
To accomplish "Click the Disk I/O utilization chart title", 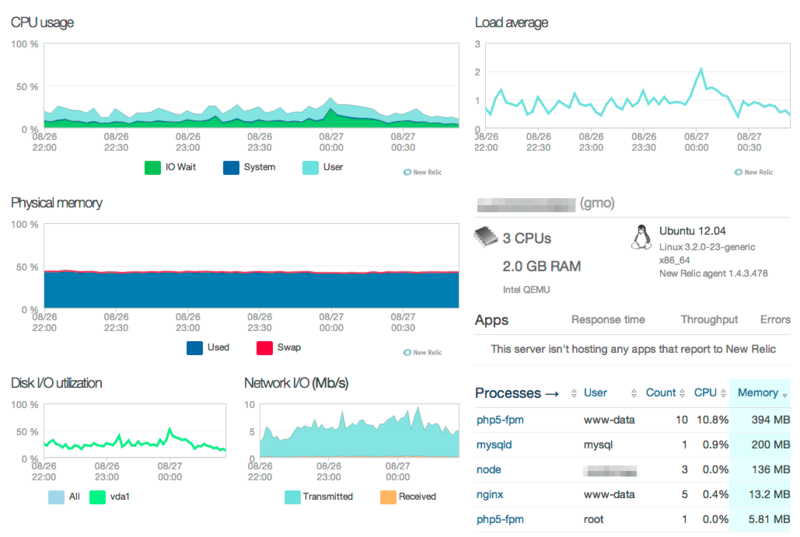I will click(57, 383).
